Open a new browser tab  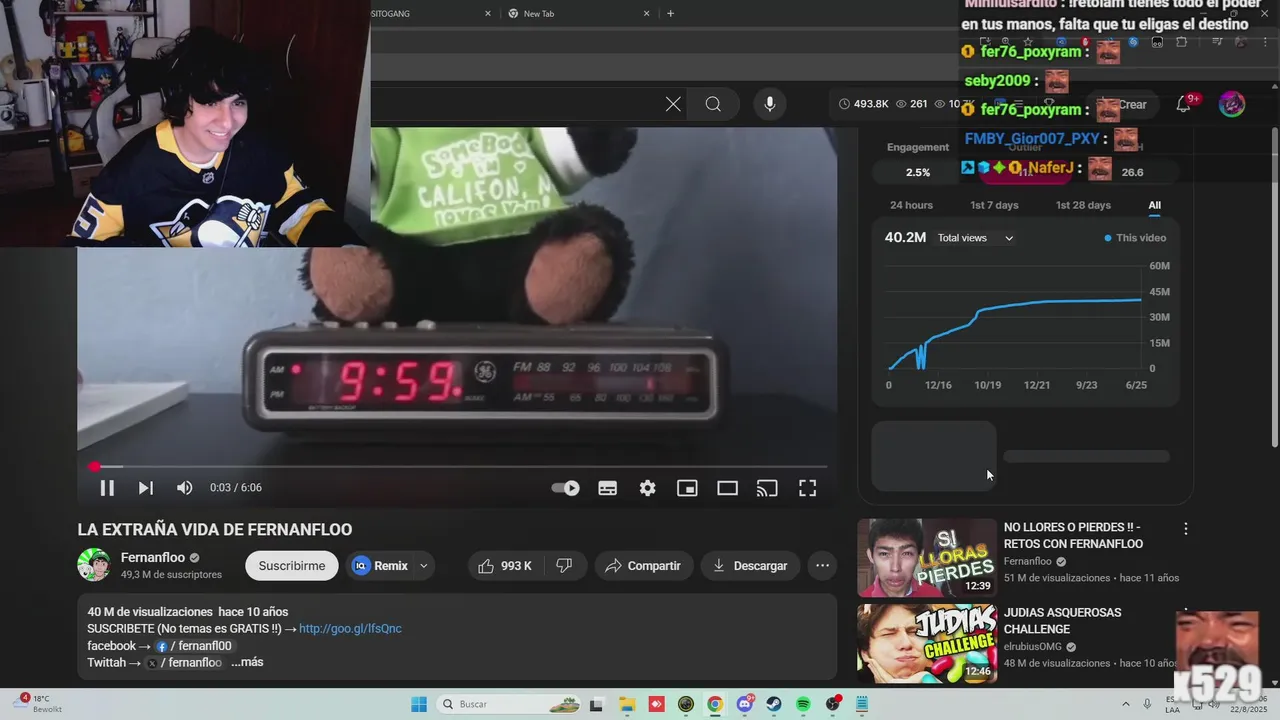670,13
